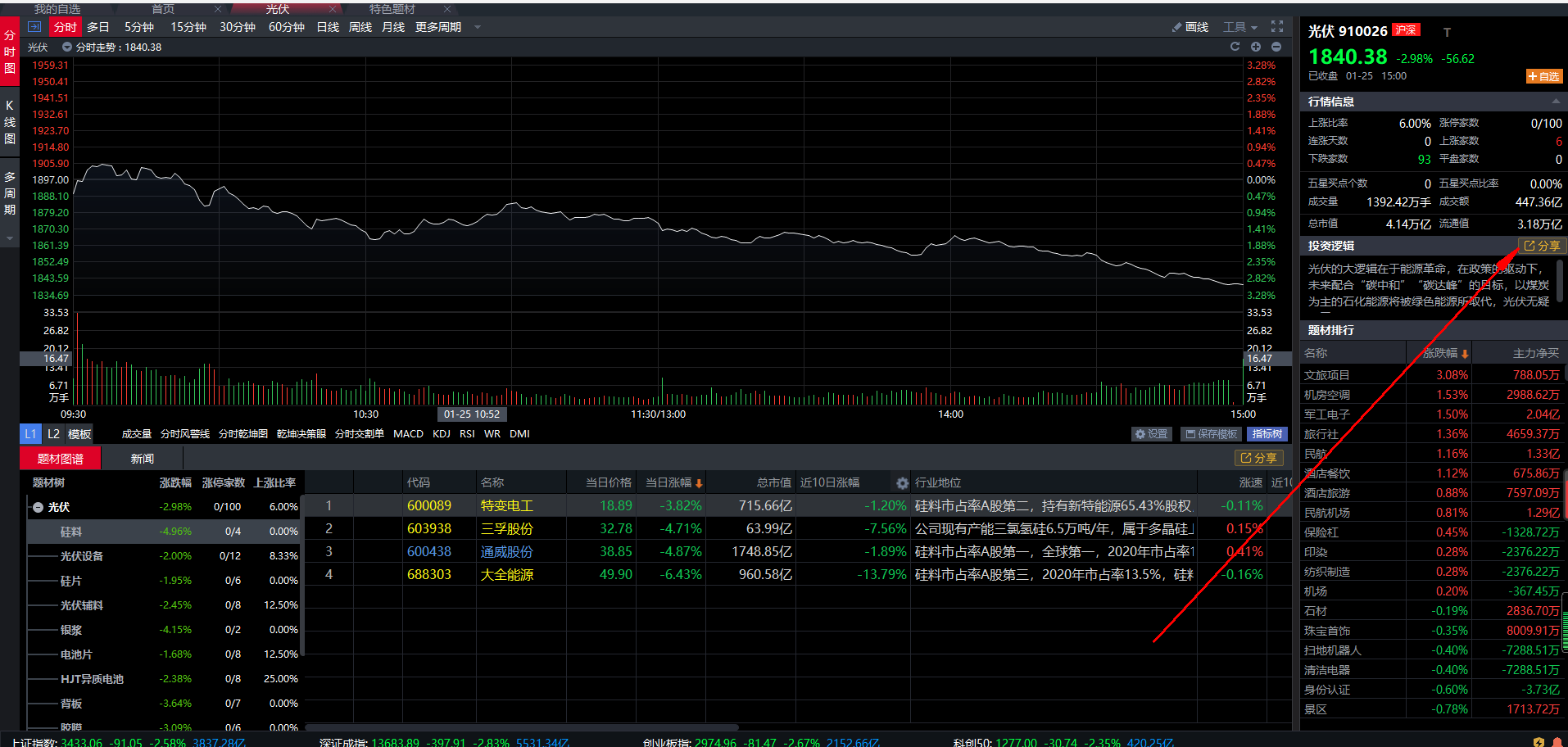Toggle L1 data level
Viewport: 1568px width, 747px height.
click(x=30, y=434)
